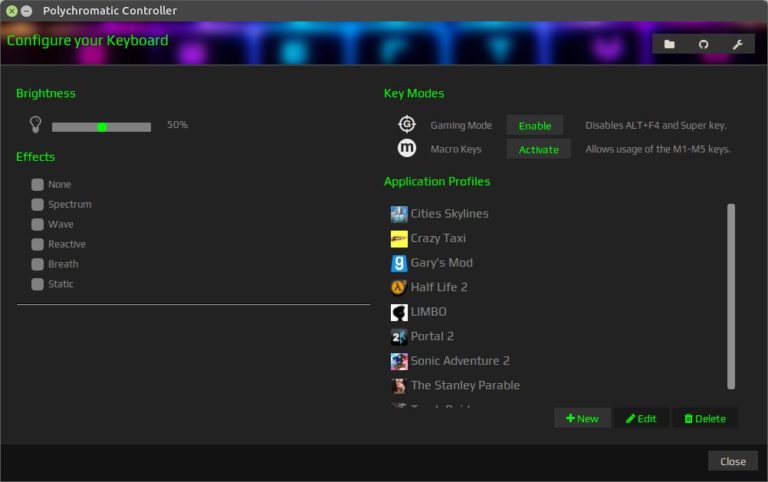Select The Stanley Parable profile name
The height and width of the screenshot is (482, 768).
465,386
